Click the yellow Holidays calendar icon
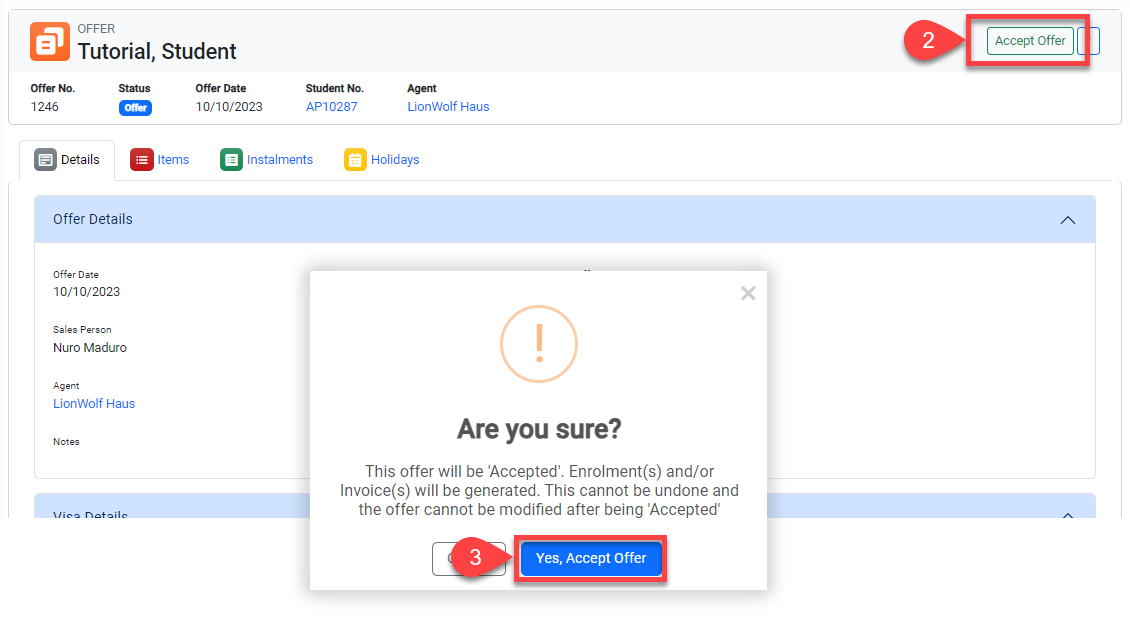This screenshot has height=618, width=1130. coord(355,160)
